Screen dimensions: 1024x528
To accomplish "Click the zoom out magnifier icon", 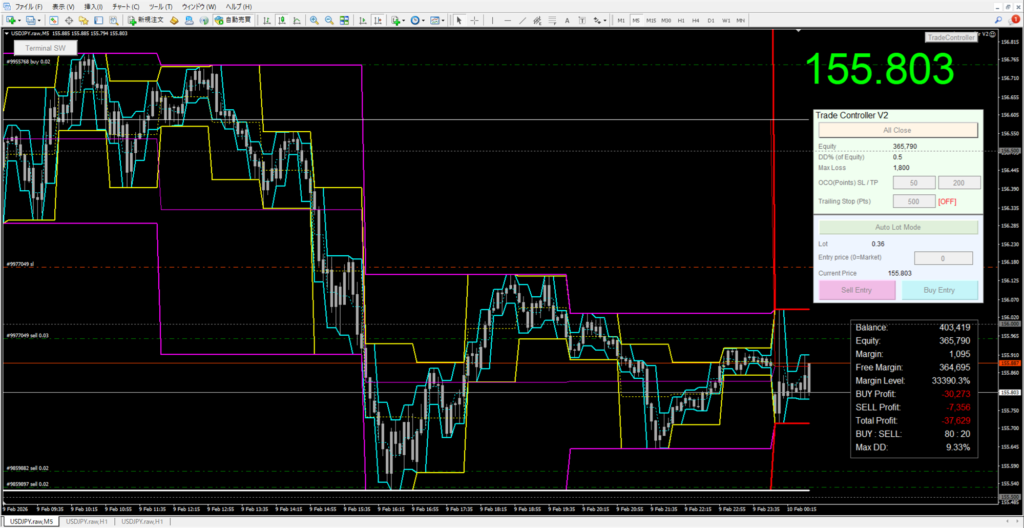I will (330, 20).
